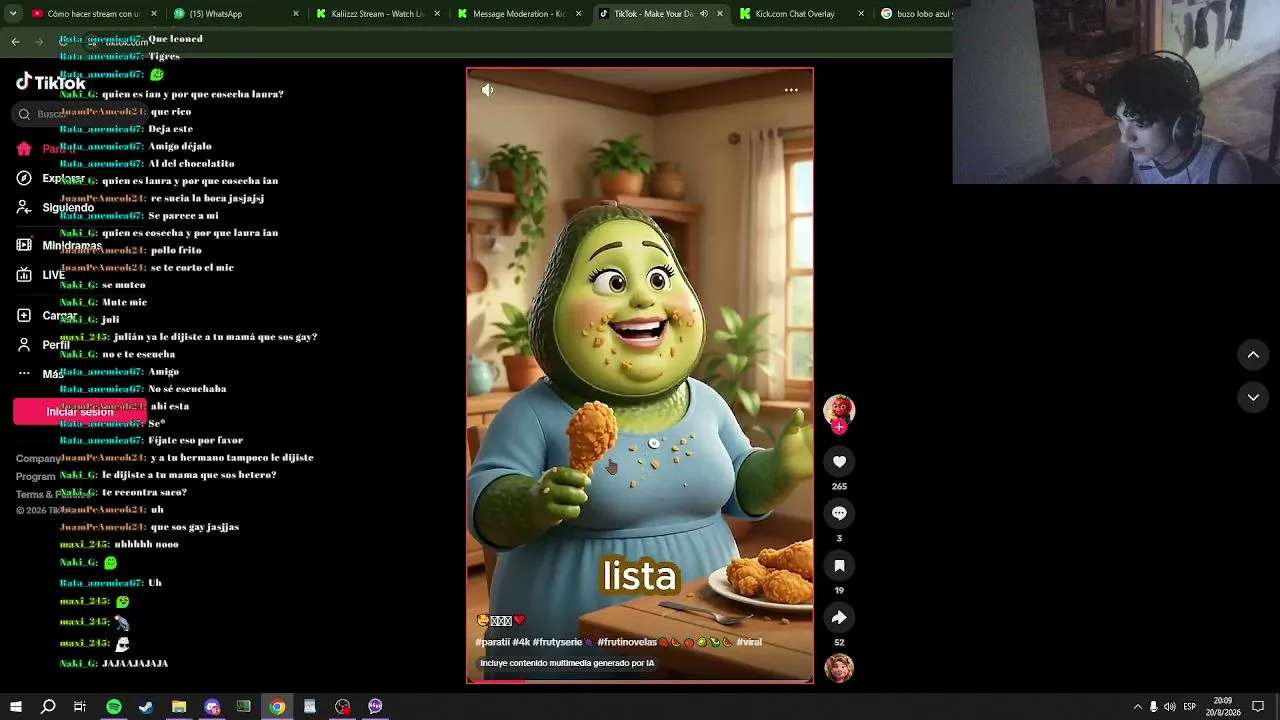Close the WhatsApp tab
The width and height of the screenshot is (1280, 720).
pyautogui.click(x=296, y=14)
